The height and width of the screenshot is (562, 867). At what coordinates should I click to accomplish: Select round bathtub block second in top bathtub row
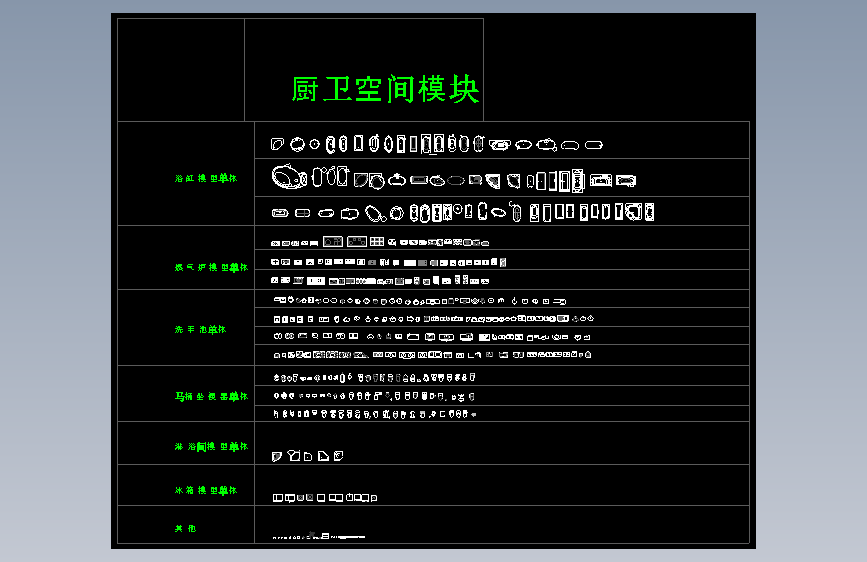point(297,144)
